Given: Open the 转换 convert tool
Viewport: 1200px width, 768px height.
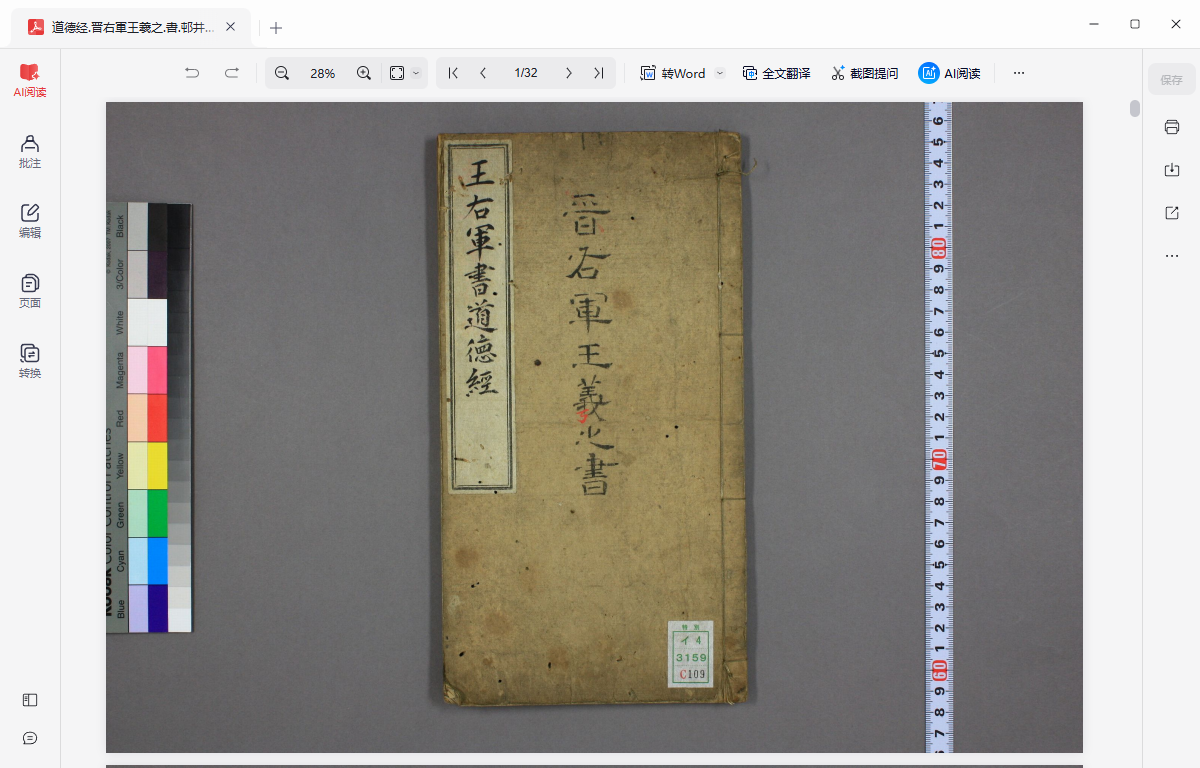Looking at the screenshot, I should (30, 361).
